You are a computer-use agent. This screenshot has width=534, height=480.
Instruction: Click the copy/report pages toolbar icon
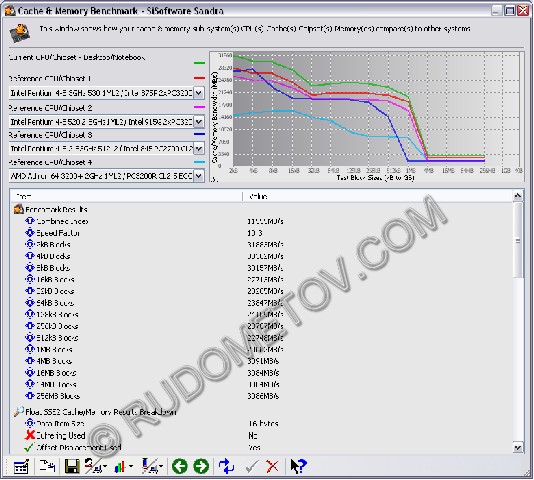pyautogui.click(x=47, y=466)
